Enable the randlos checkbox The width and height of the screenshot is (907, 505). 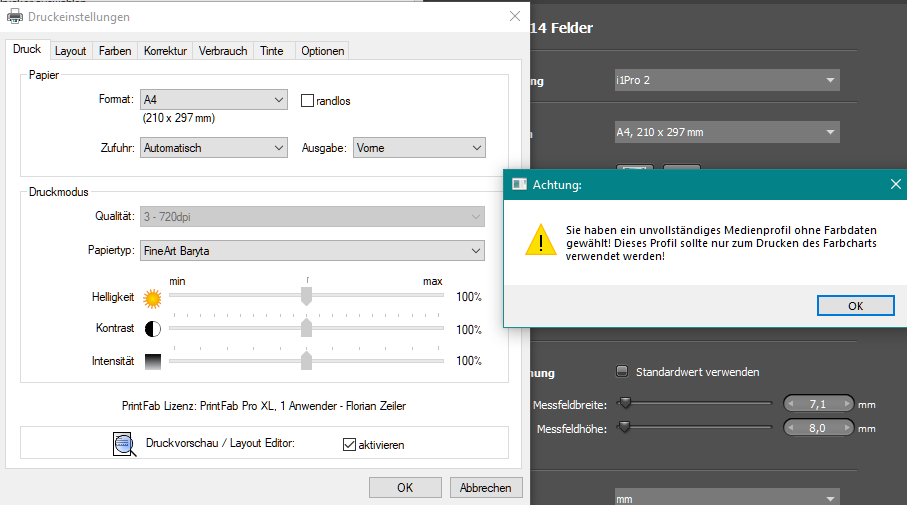(308, 100)
